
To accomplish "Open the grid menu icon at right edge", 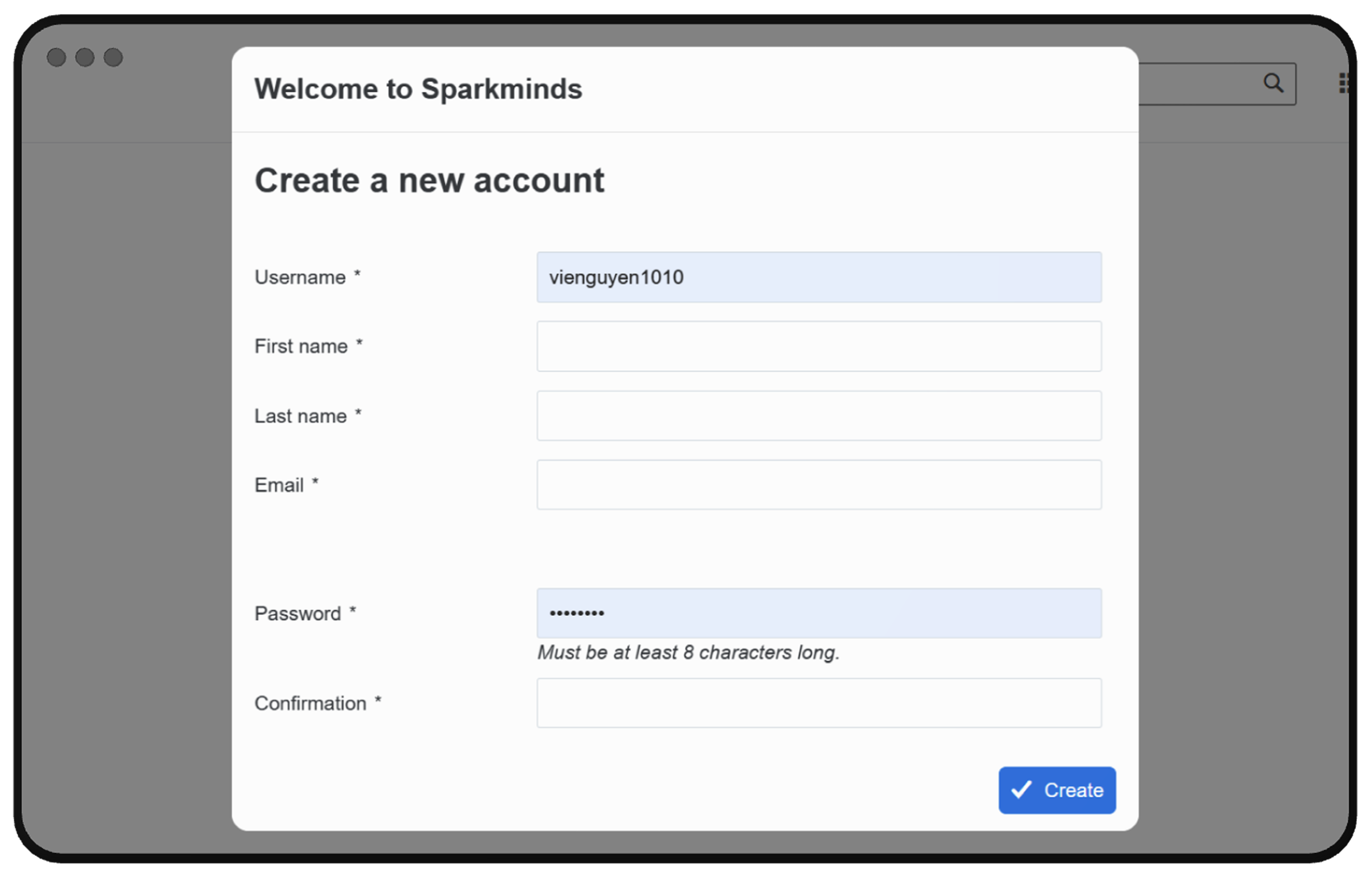I will pos(1343,84).
